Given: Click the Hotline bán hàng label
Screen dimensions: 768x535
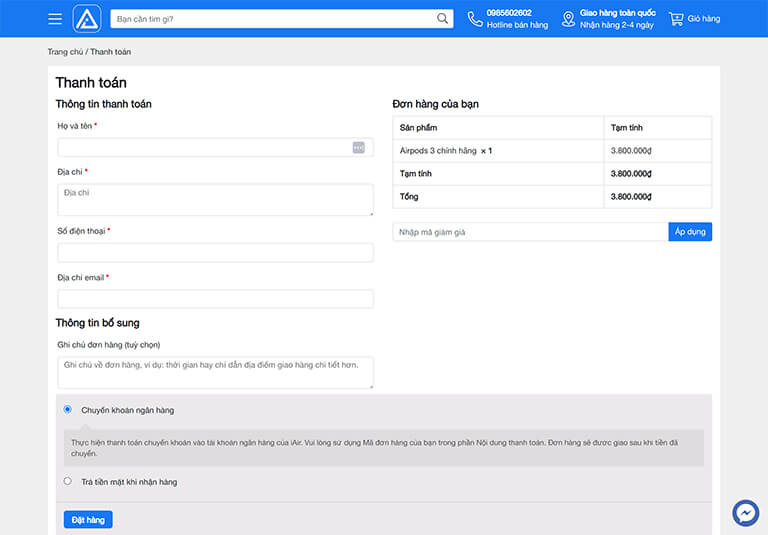Looking at the screenshot, I should click(517, 25).
